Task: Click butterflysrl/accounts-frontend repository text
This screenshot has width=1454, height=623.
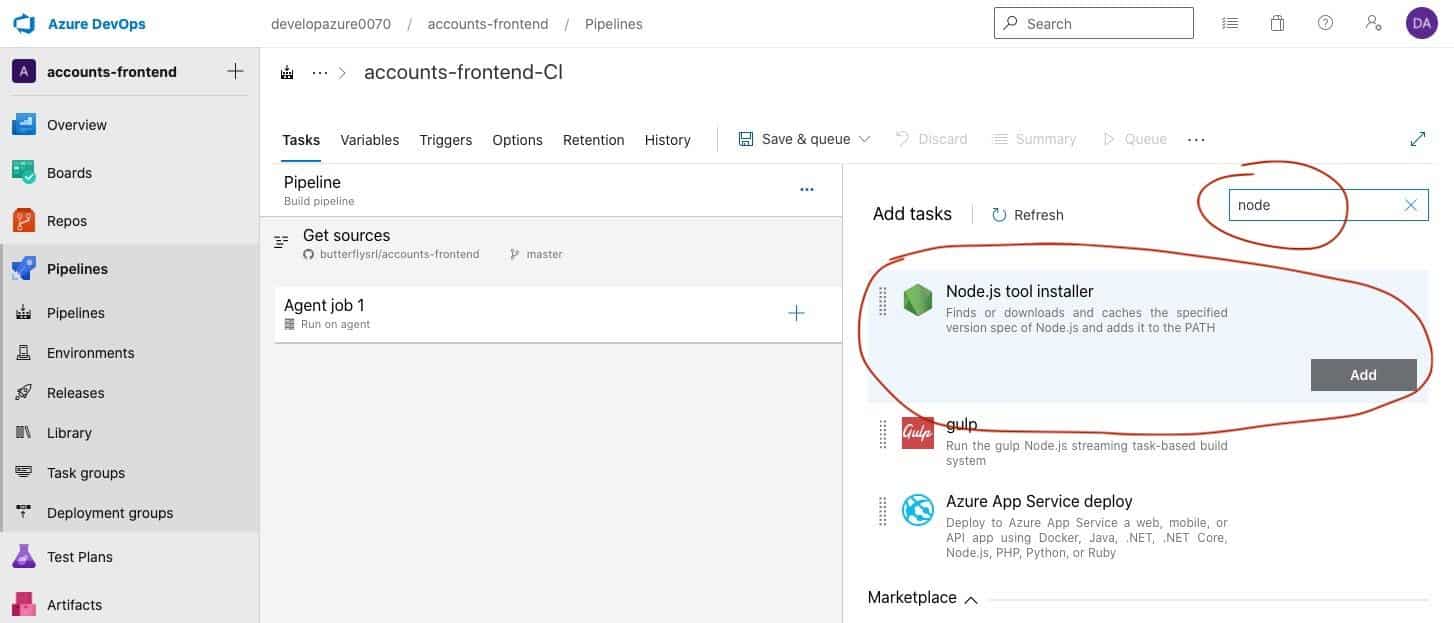Action: point(399,254)
